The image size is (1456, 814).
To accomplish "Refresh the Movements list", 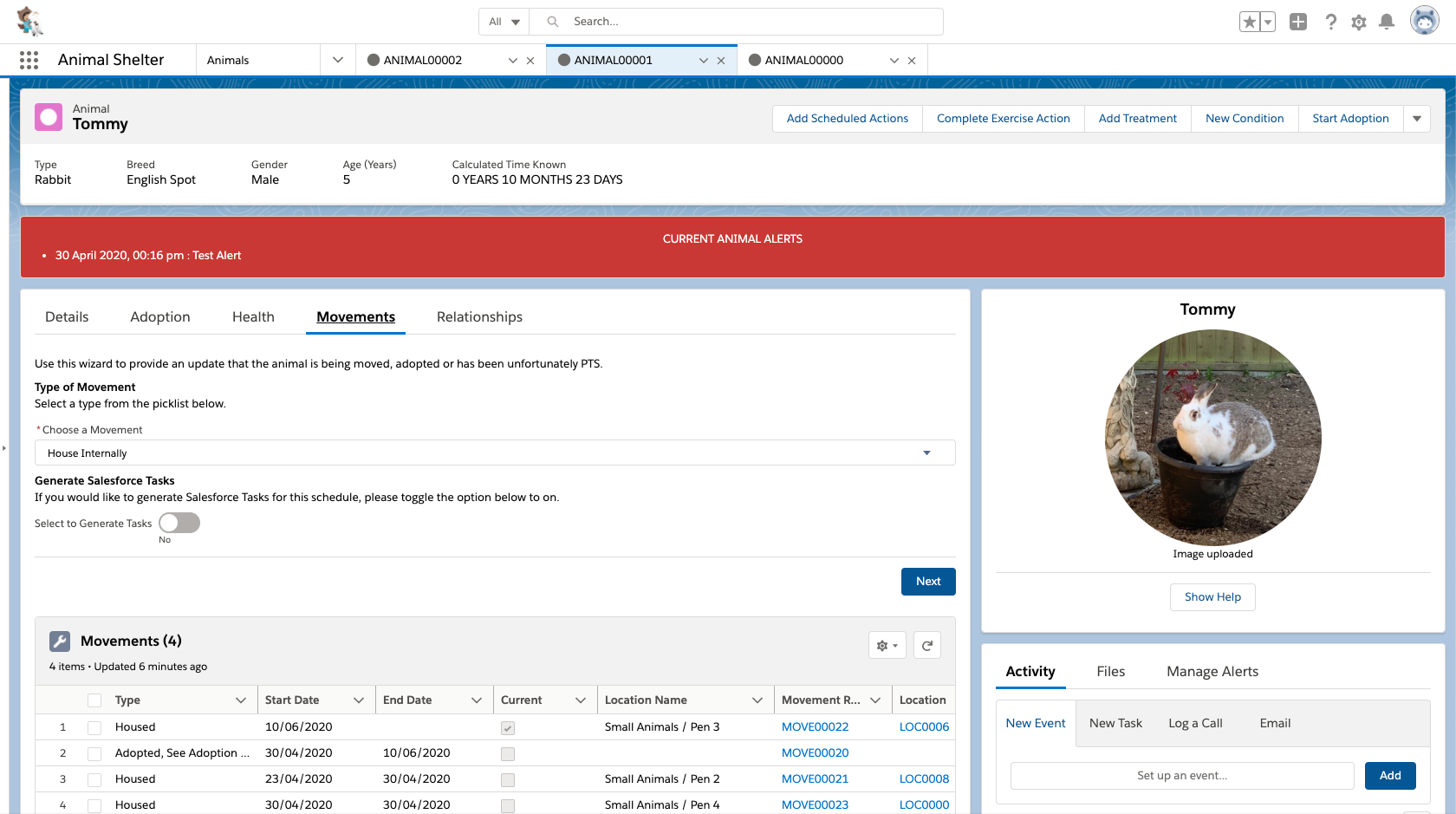I will pos(926,645).
